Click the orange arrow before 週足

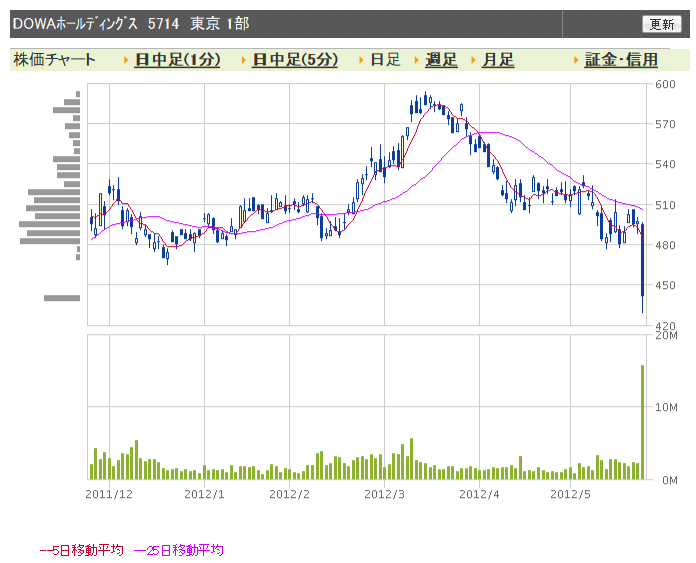[416, 60]
